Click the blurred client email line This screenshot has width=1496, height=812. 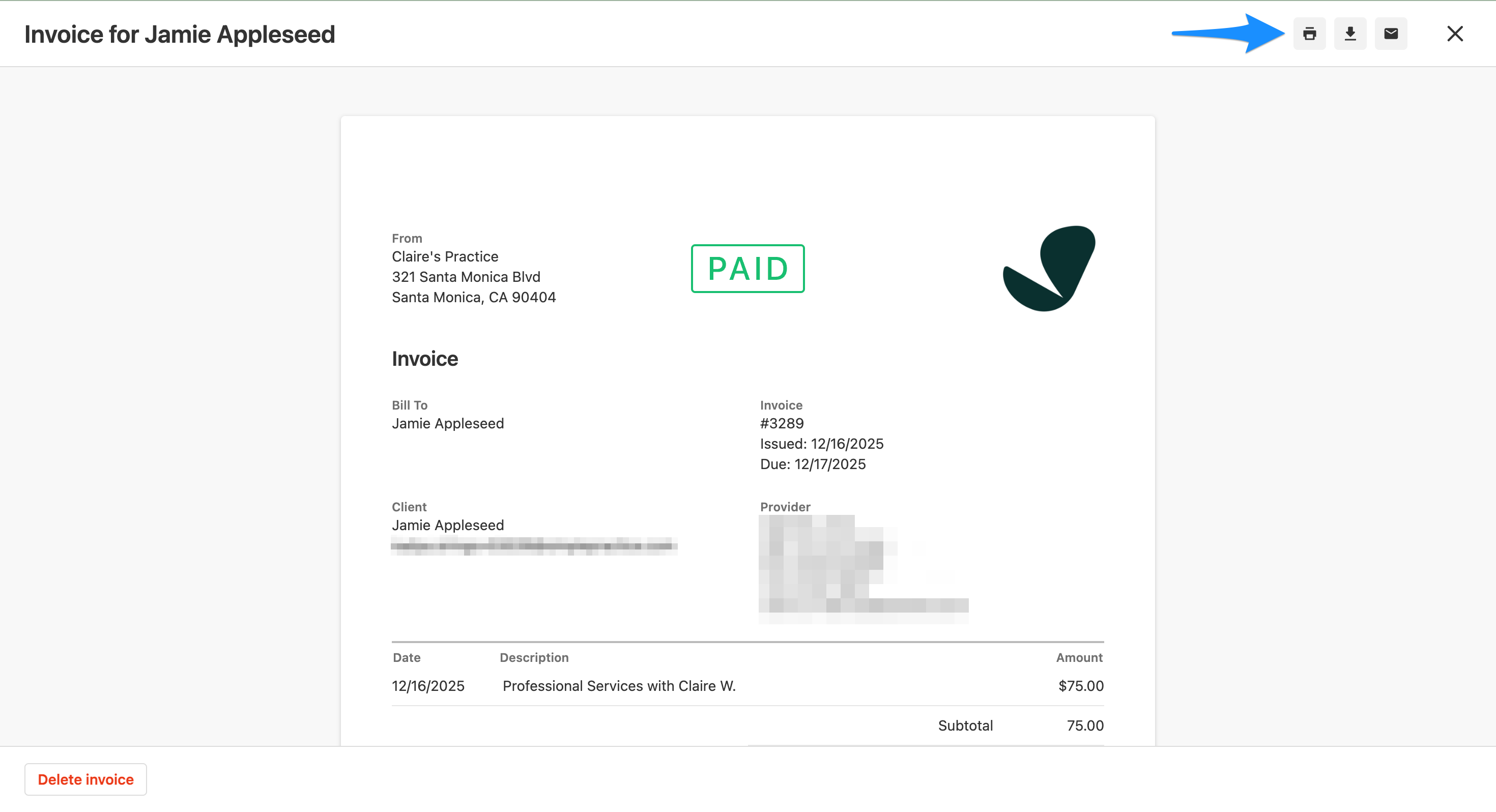pos(533,546)
